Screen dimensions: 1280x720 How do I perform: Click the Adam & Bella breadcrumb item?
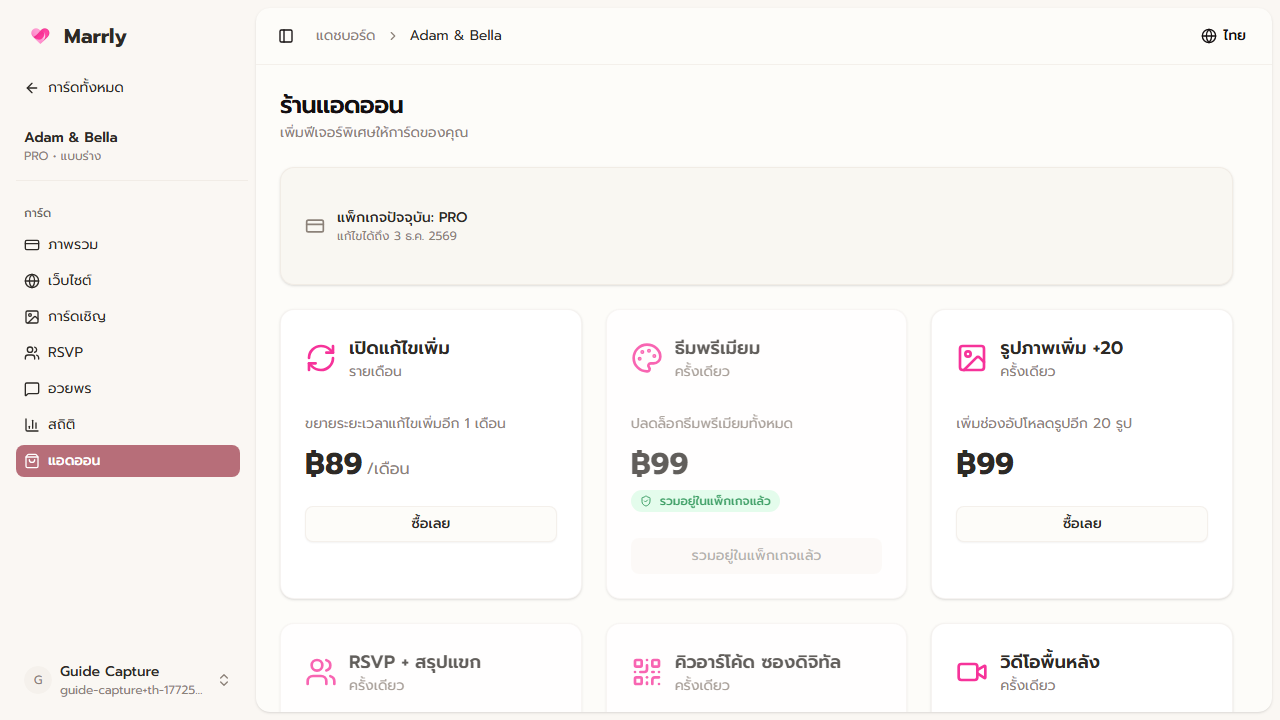coord(455,35)
